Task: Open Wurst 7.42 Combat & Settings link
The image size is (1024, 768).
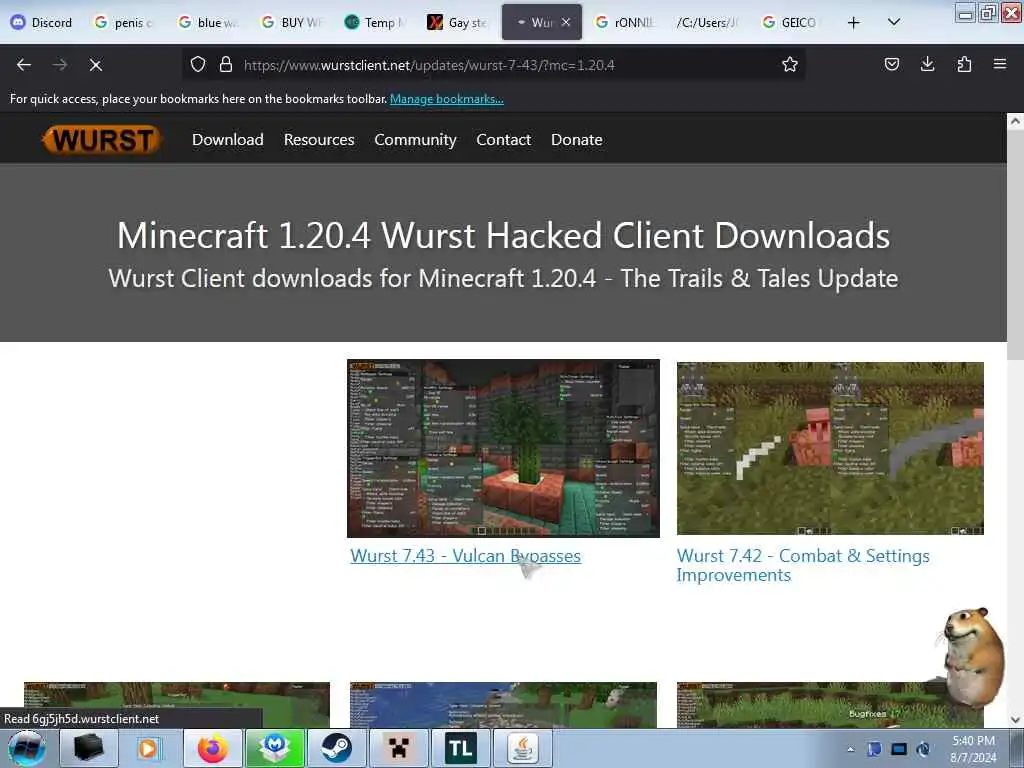Action: coord(803,565)
